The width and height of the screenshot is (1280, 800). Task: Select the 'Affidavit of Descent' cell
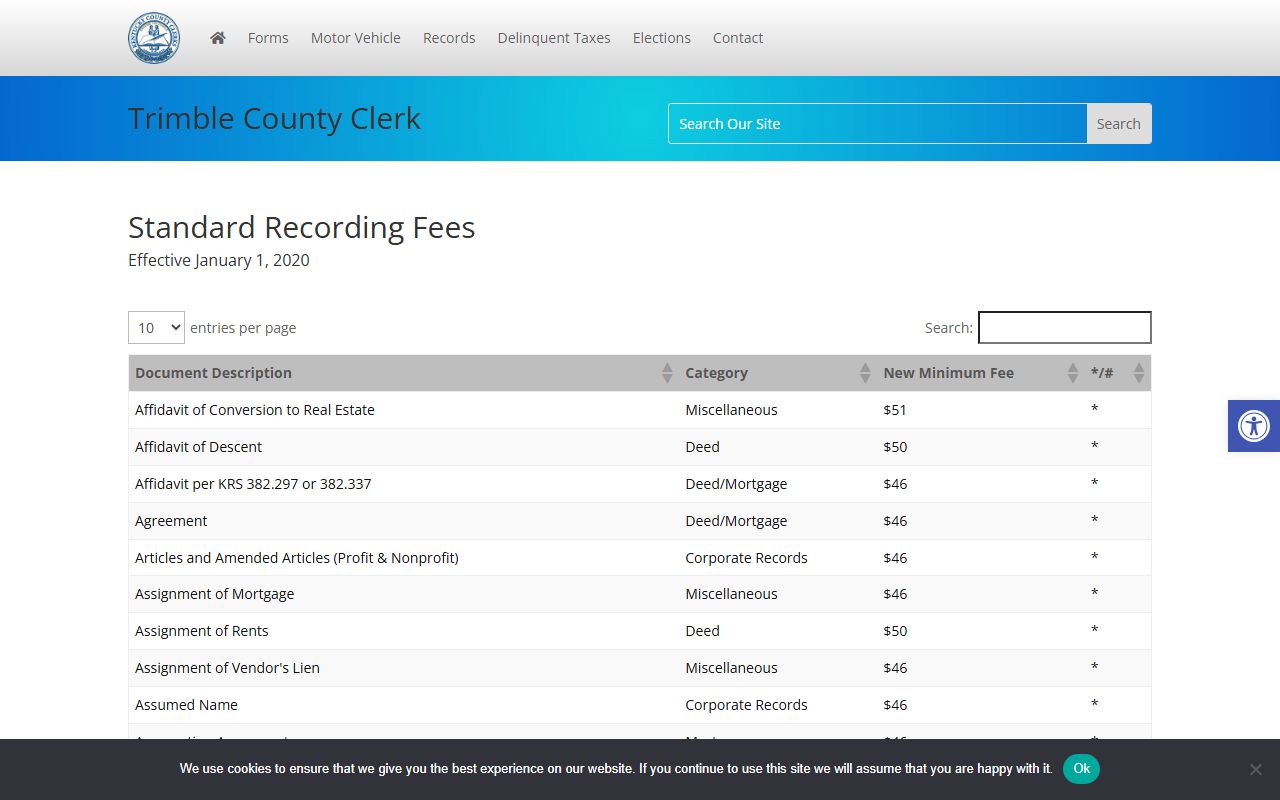pyautogui.click(x=403, y=447)
